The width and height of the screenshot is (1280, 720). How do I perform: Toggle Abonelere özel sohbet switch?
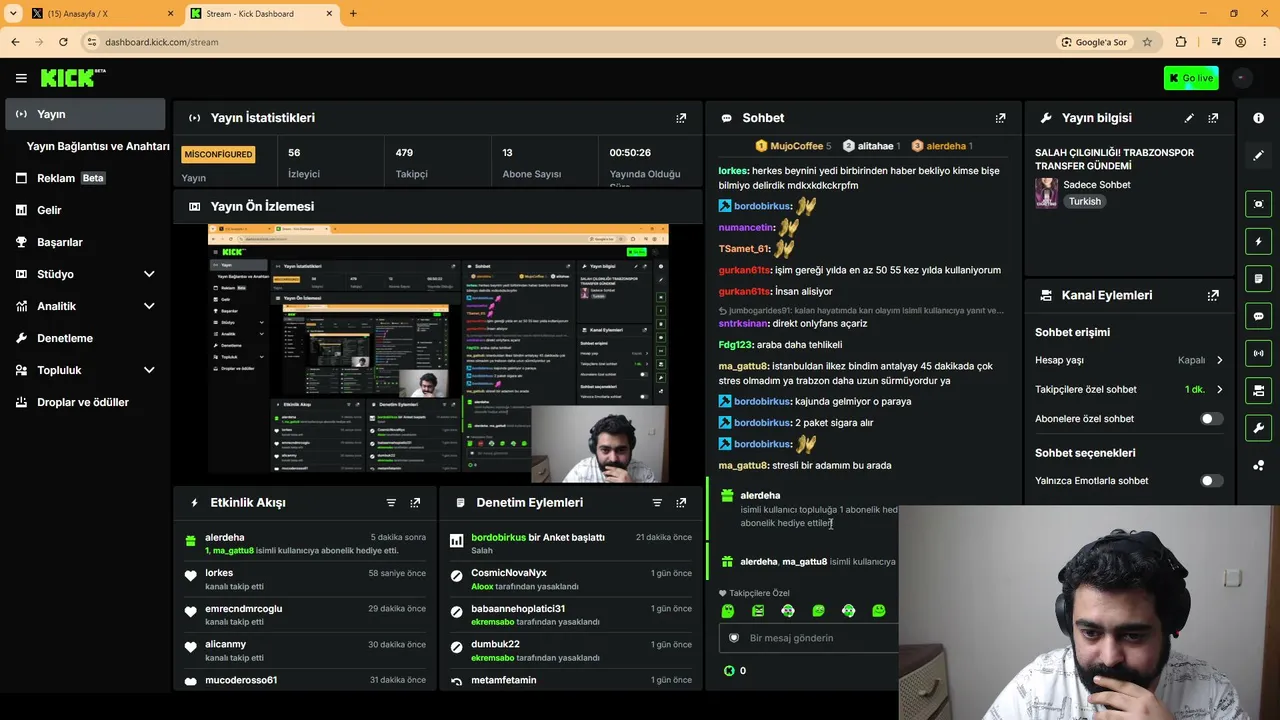point(1211,419)
